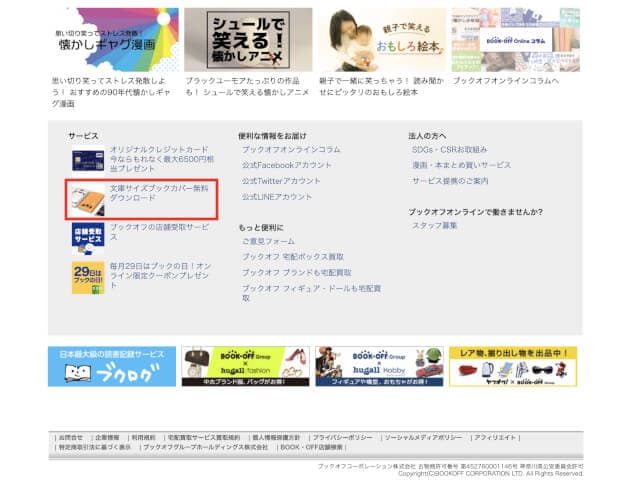The width and height of the screenshot is (640, 480).
Task: Open the アフィリエイト footer link
Action: 495,438
